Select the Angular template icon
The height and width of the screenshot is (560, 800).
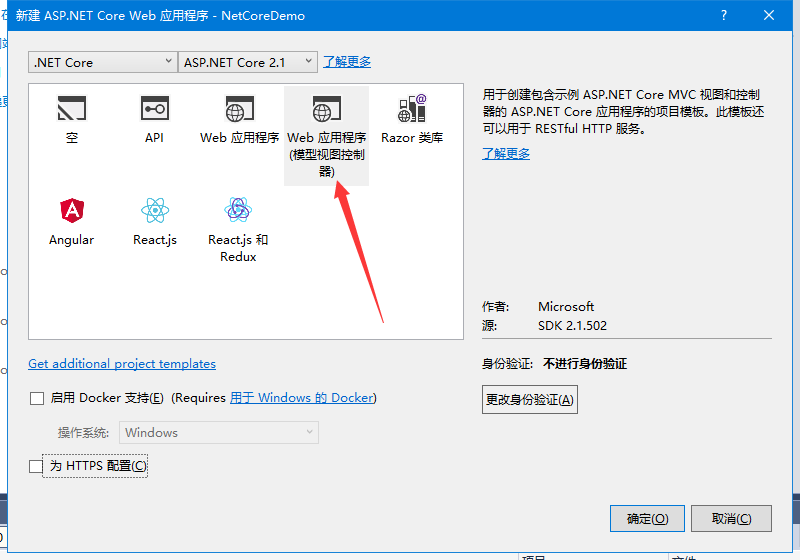[72, 210]
